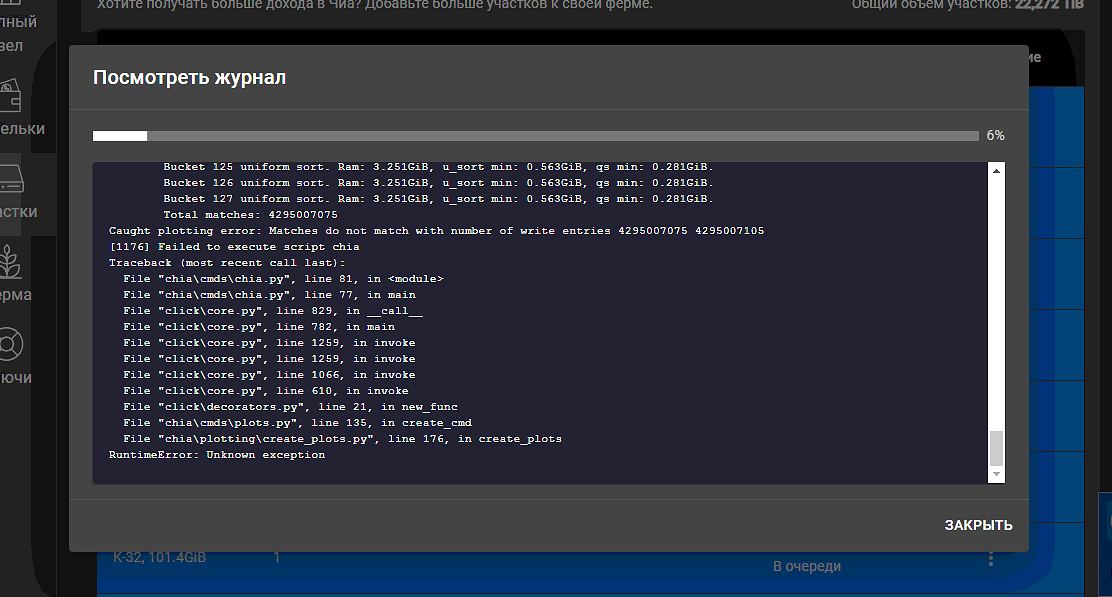Screen dimensions: 1112x597
Task: Select the 'Caught plotting error' log line
Action: (436, 231)
